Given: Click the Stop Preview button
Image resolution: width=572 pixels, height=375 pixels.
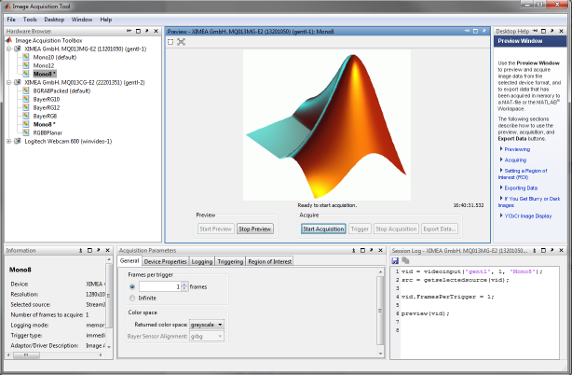Looking at the screenshot, I should (255, 229).
